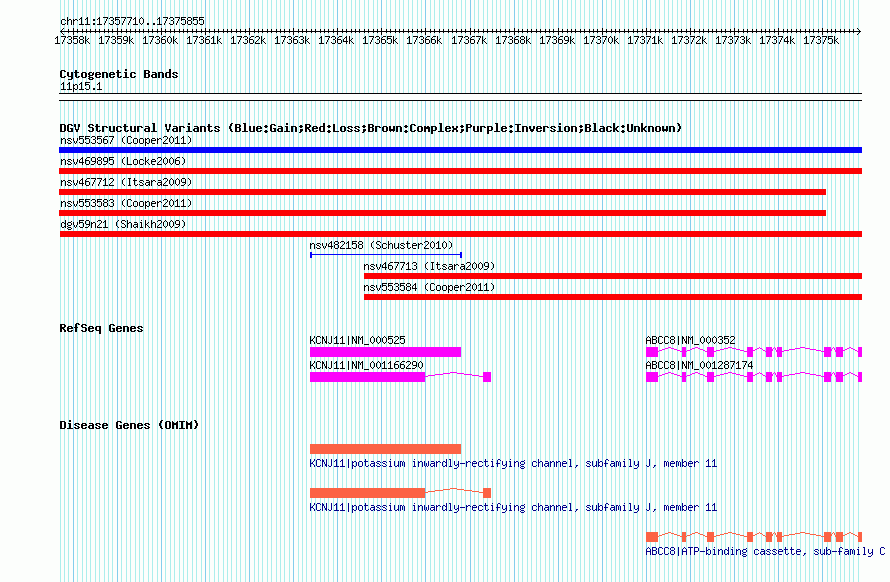Screen dimensions: 890x582
Task: Select the nsv467713 (Itsara2009) label
Action: tap(429, 266)
